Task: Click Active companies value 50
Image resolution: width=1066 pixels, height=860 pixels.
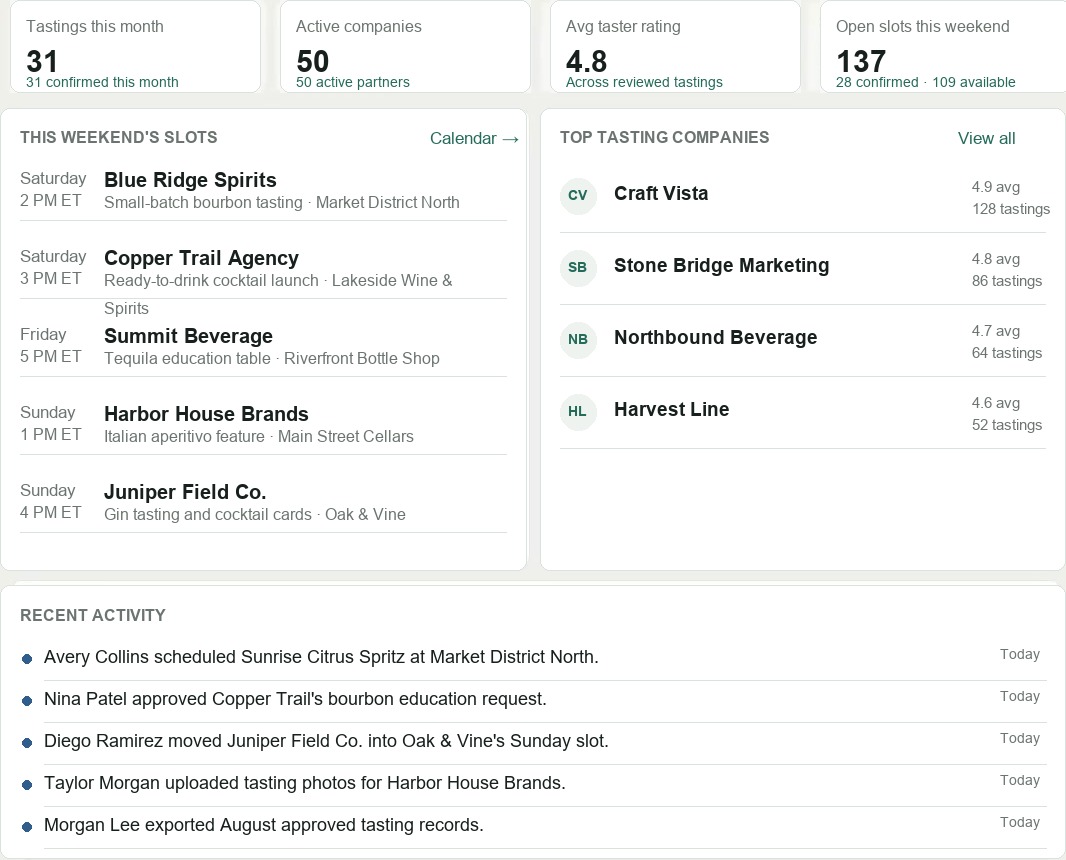Action: click(x=312, y=61)
